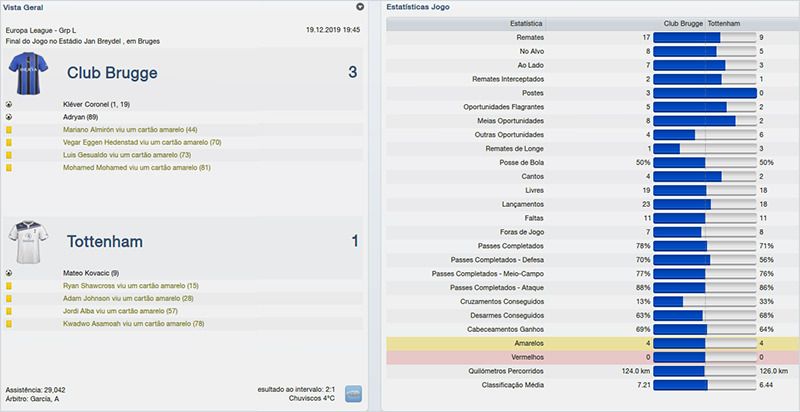800x412 pixels.
Task: Click yellow card icon next to Mariano Almirón
Action: coord(9,129)
